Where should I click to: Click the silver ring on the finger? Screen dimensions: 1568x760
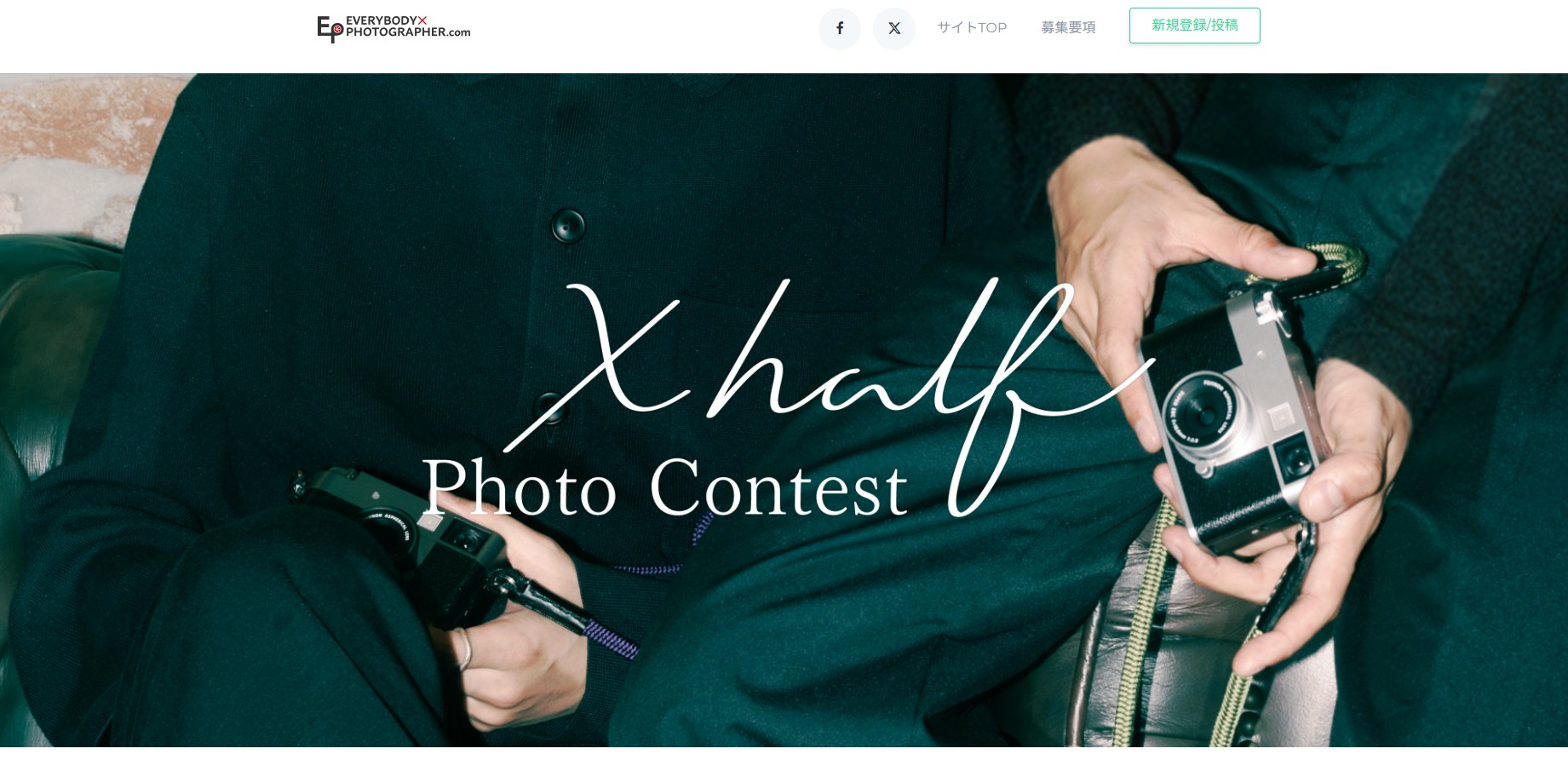click(464, 649)
